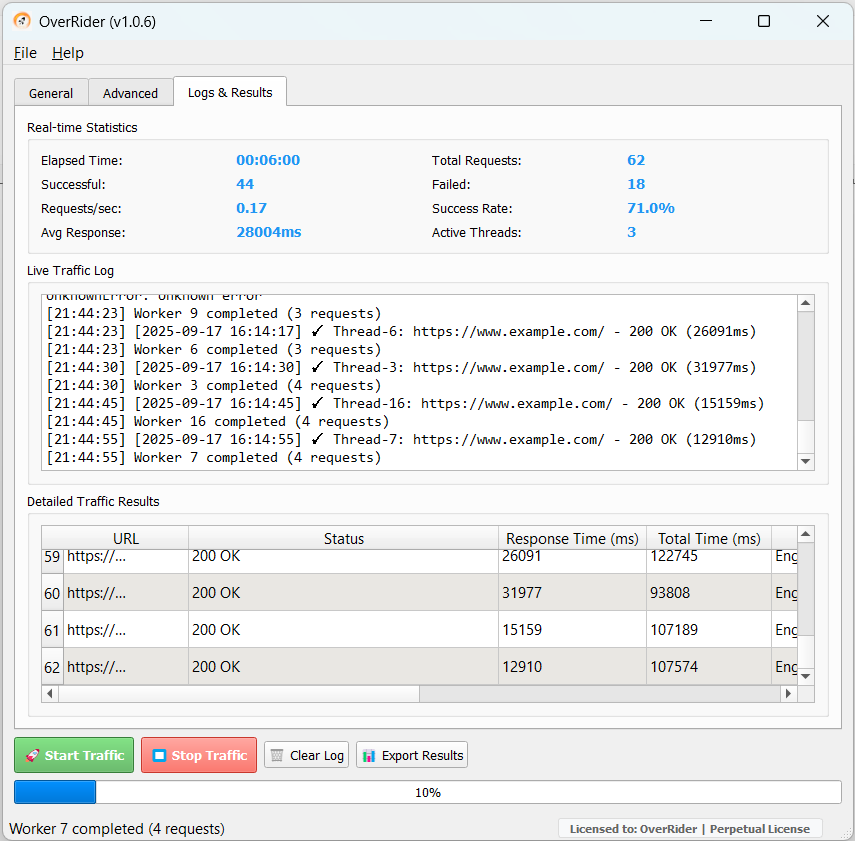This screenshot has height=841, width=855.
Task: Switch to the Advanced tab
Action: click(x=130, y=93)
